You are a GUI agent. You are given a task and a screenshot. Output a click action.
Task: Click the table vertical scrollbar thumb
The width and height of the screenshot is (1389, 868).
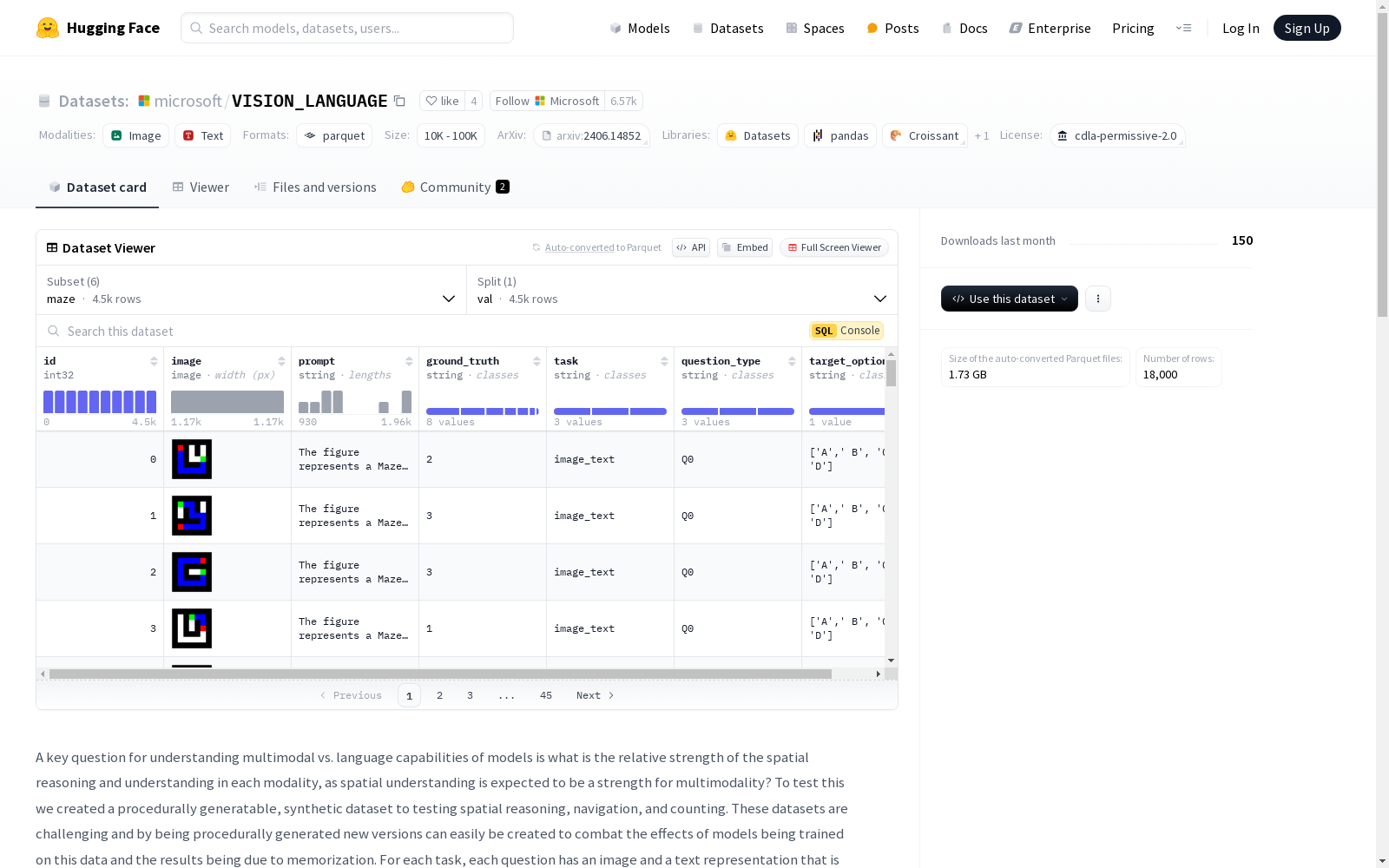click(891, 372)
